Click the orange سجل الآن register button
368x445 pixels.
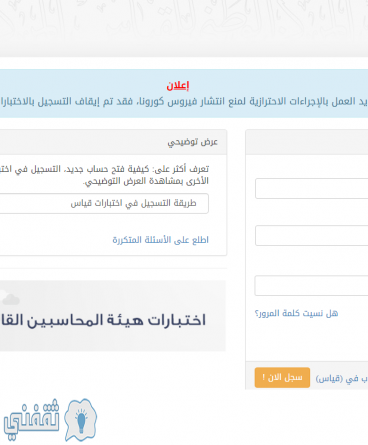pyautogui.click(x=282, y=378)
